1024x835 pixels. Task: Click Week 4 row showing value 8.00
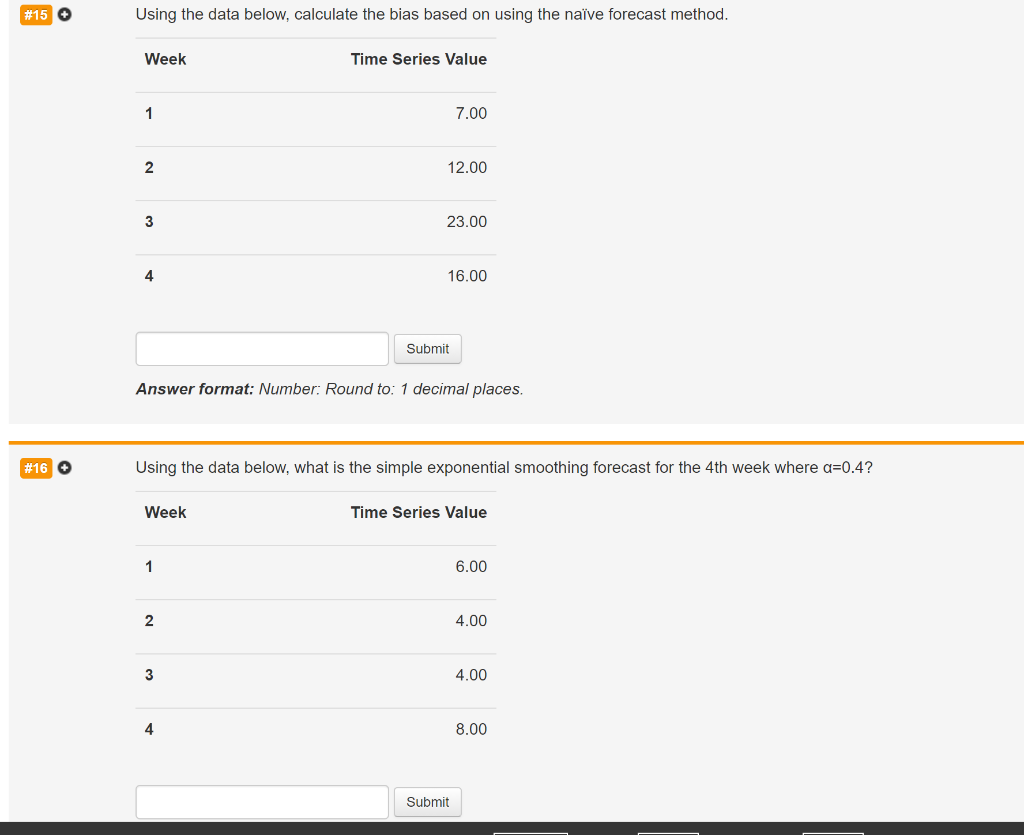[x=315, y=729]
